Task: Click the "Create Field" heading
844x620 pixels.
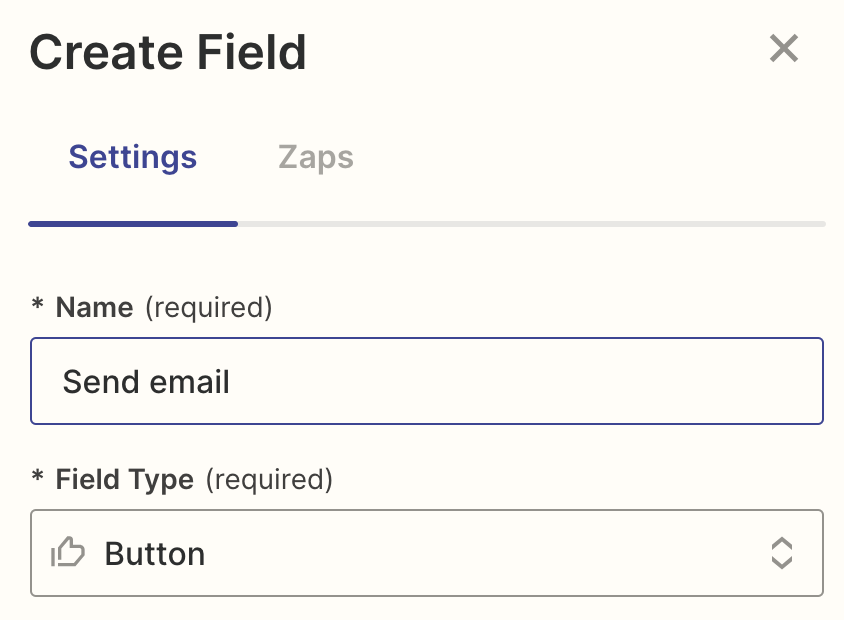Action: click(x=168, y=52)
